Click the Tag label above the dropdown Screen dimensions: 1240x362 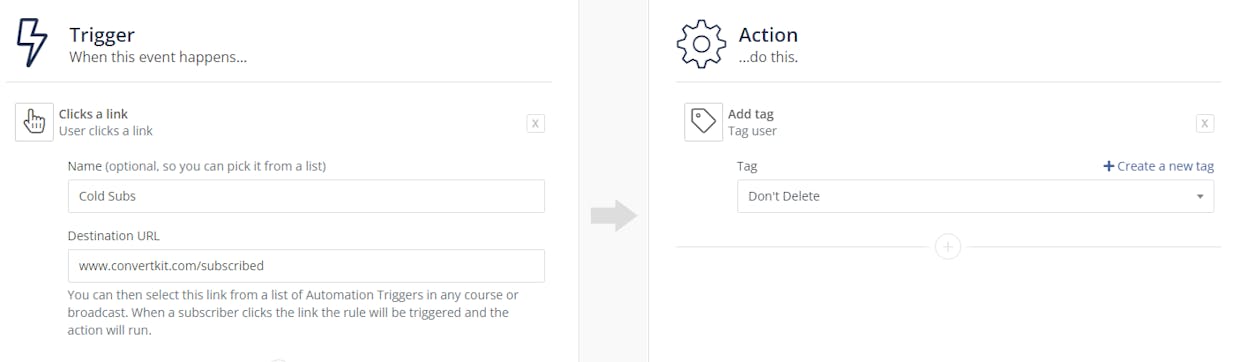pyautogui.click(x=747, y=166)
